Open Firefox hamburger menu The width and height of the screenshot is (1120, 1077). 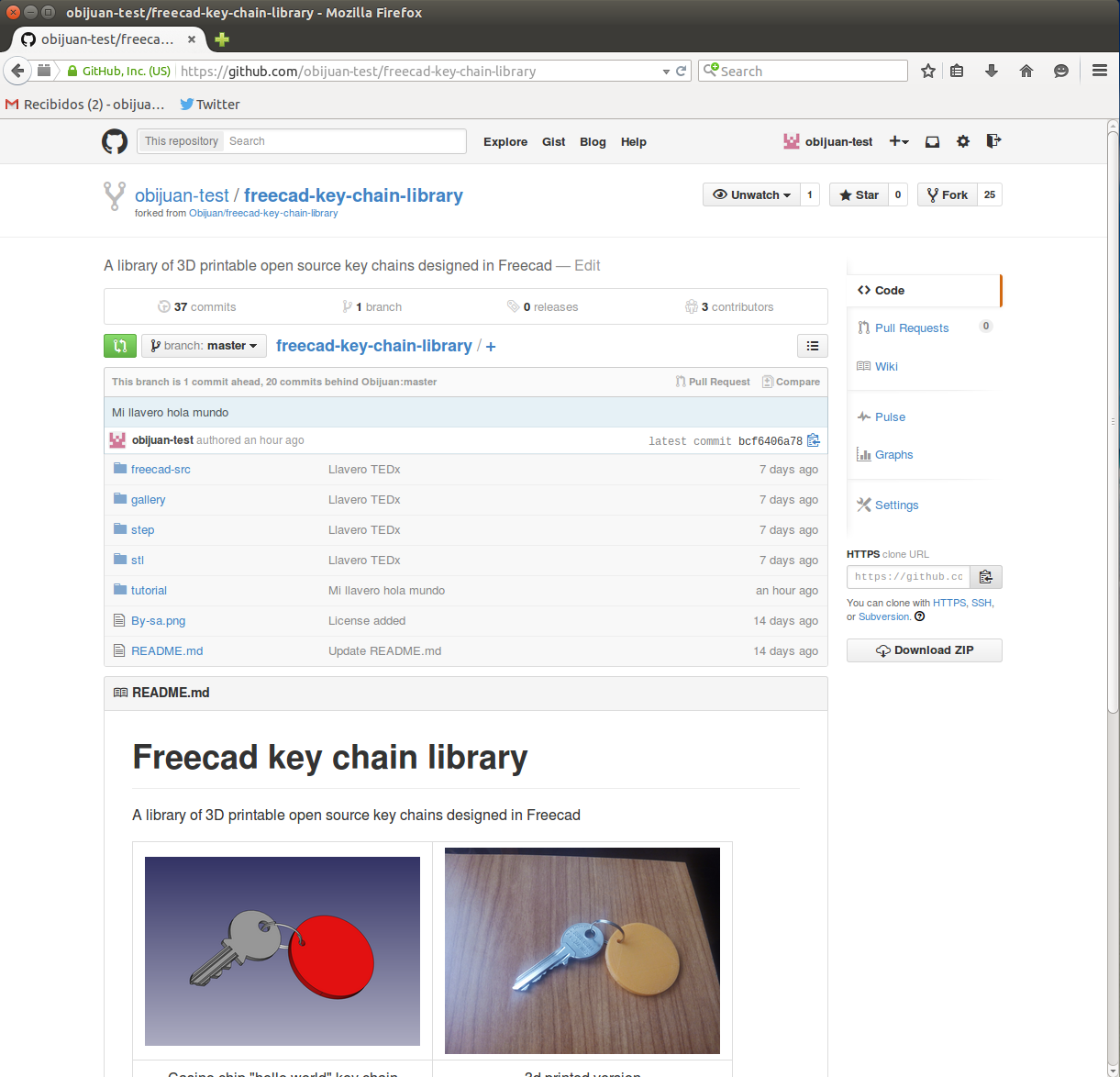click(1100, 71)
